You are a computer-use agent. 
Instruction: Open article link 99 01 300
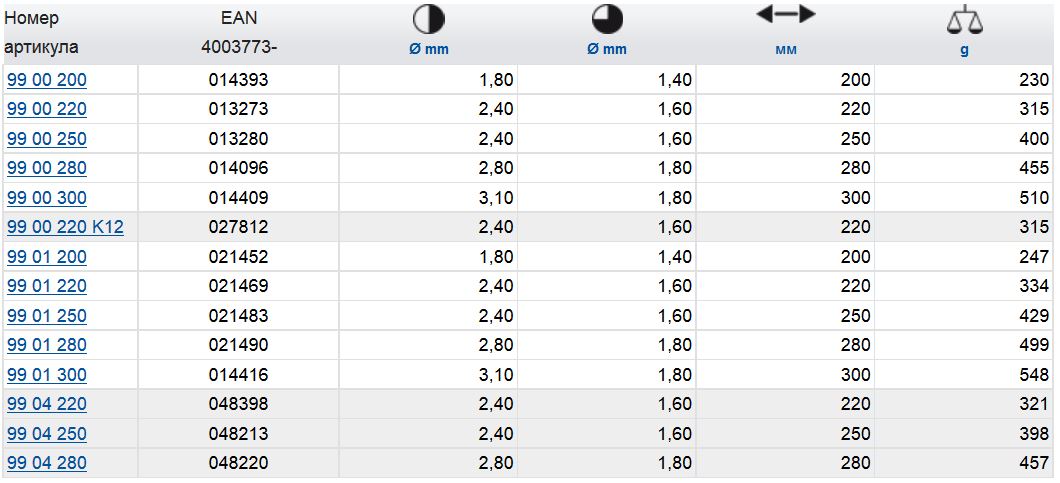(x=47, y=375)
